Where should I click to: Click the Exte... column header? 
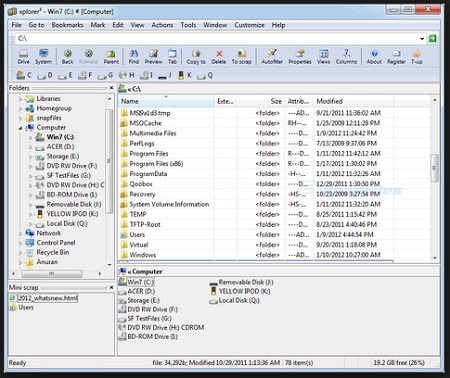click(225, 101)
